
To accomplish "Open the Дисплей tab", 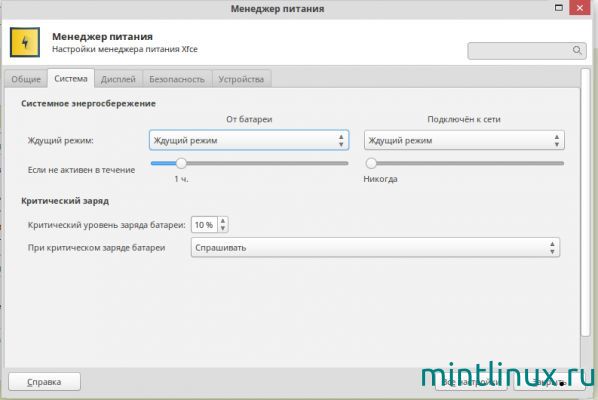I will (x=118, y=79).
